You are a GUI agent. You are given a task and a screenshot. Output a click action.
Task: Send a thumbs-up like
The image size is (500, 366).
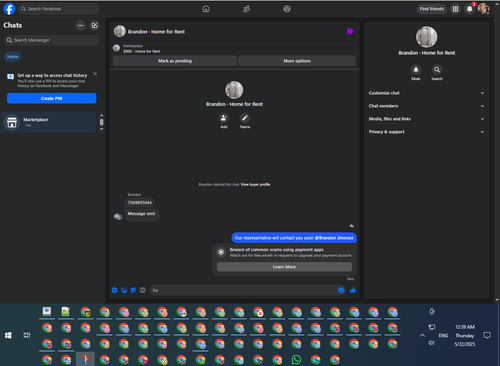coord(353,290)
